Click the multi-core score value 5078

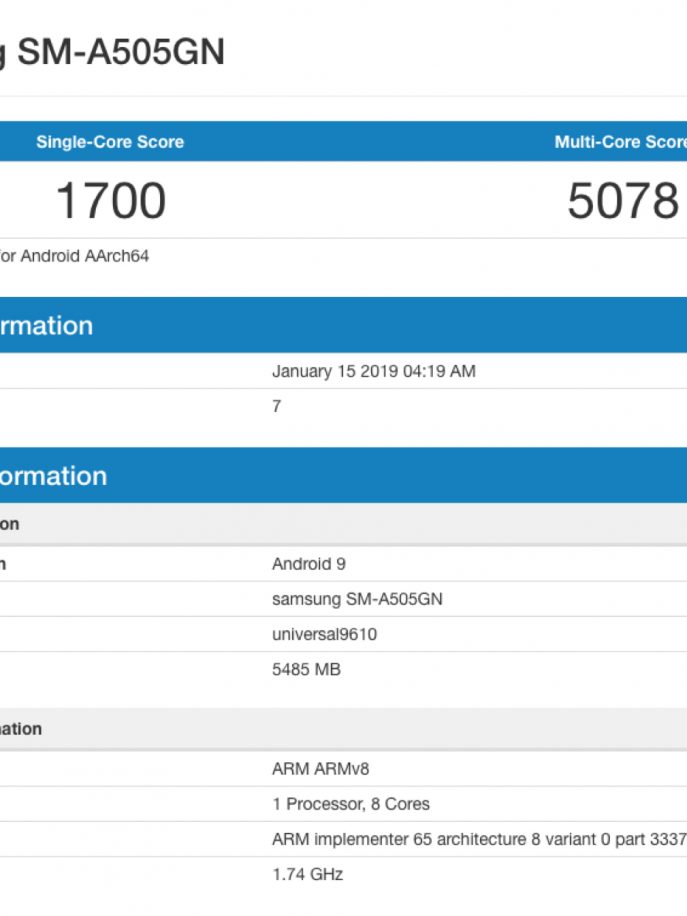pyautogui.click(x=622, y=201)
